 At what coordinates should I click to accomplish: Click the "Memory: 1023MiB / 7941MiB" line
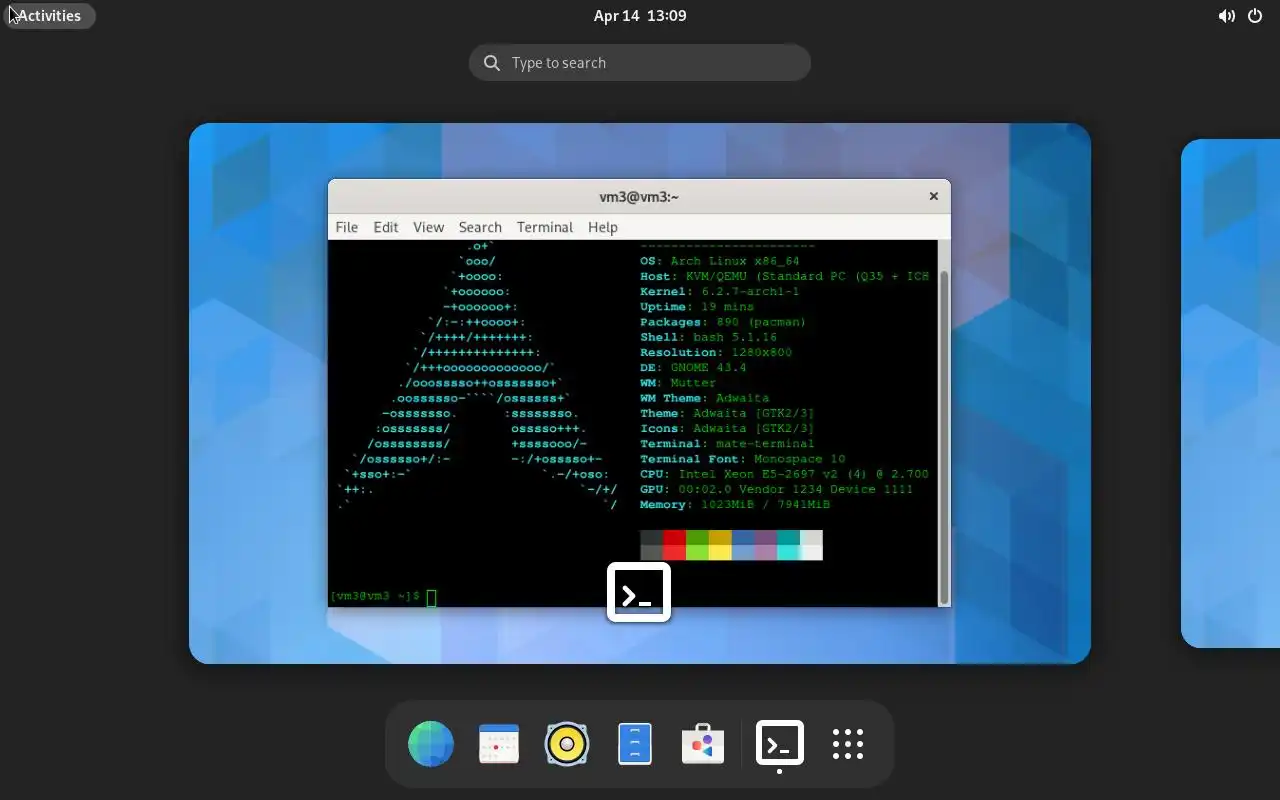(735, 505)
